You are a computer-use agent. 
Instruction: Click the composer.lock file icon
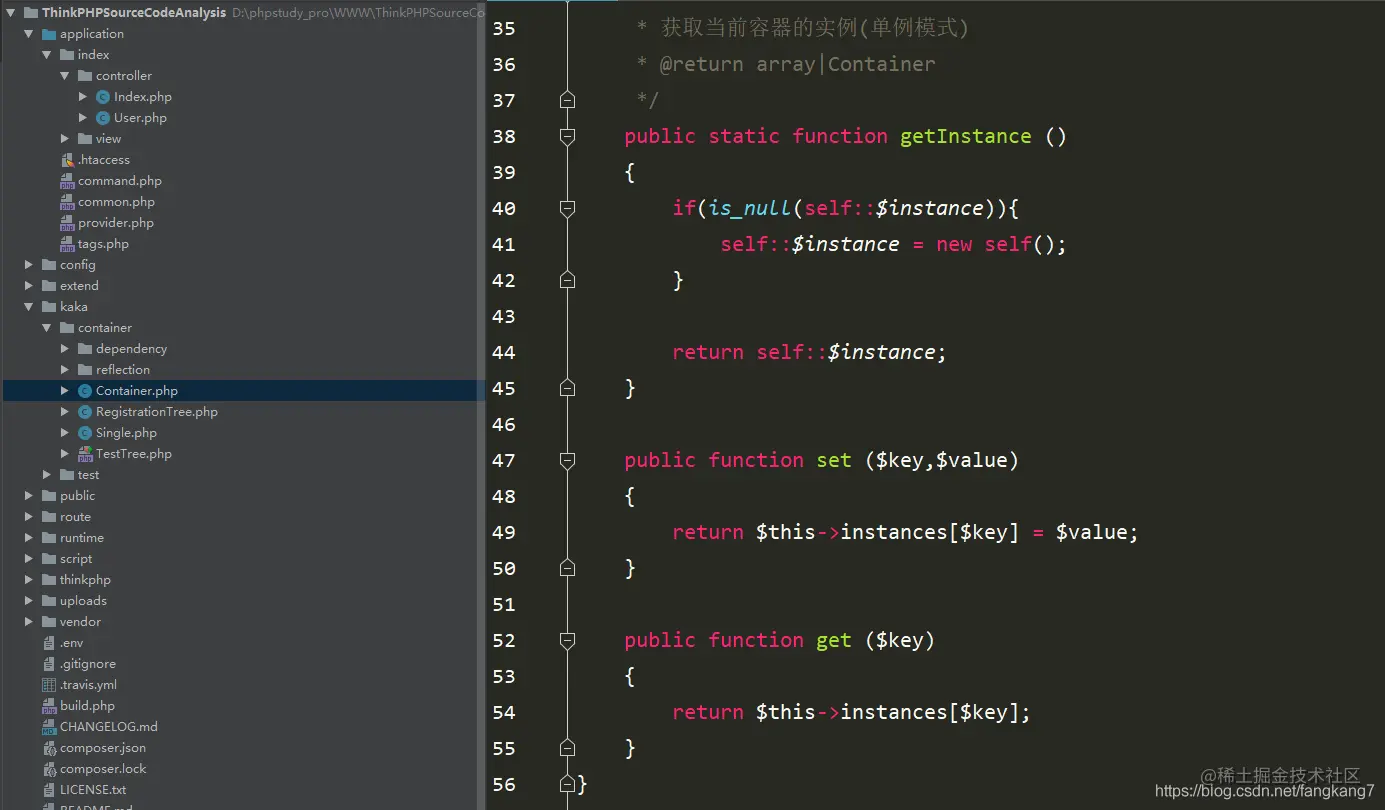(x=49, y=769)
